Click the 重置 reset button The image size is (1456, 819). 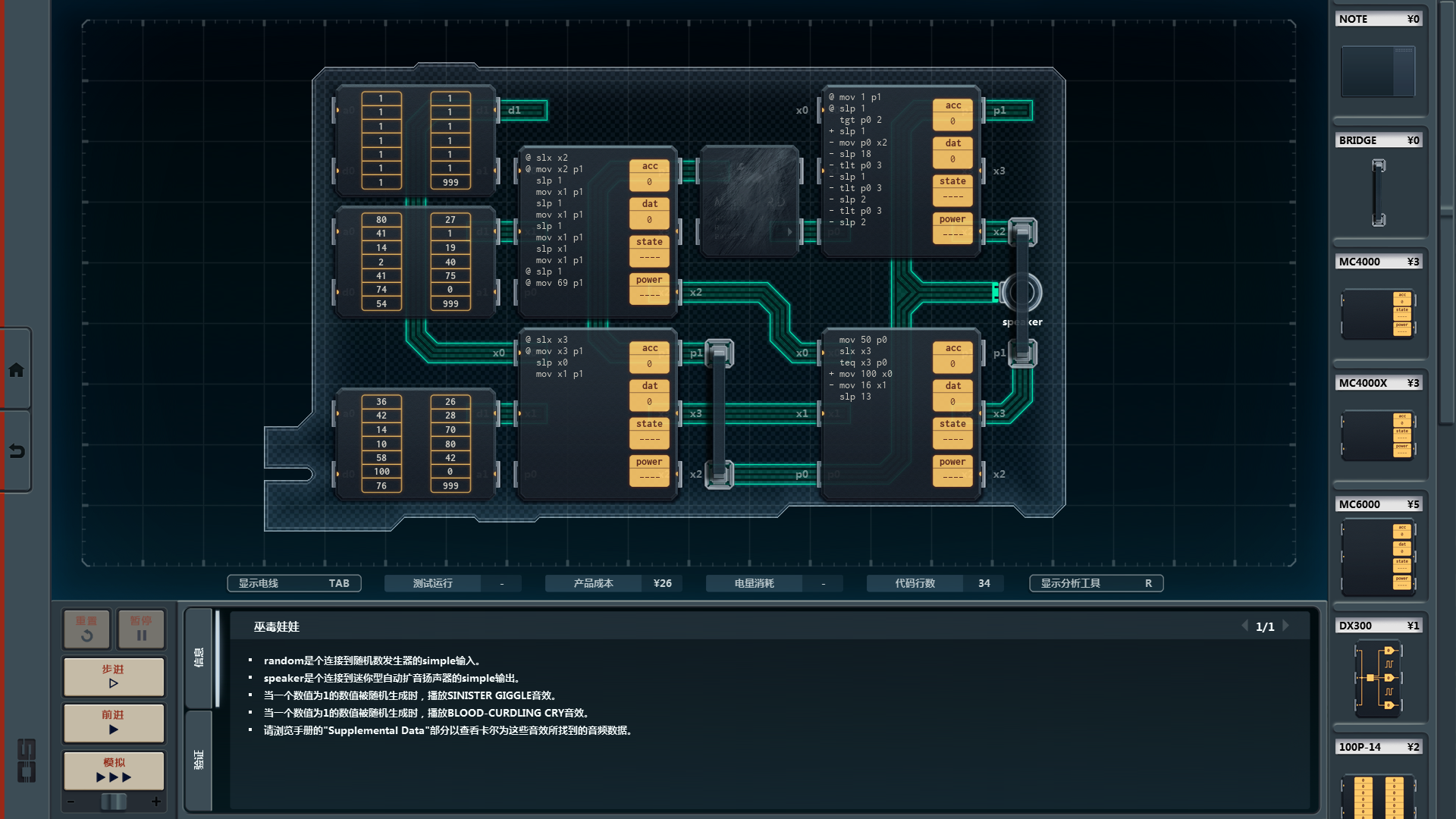(x=86, y=629)
